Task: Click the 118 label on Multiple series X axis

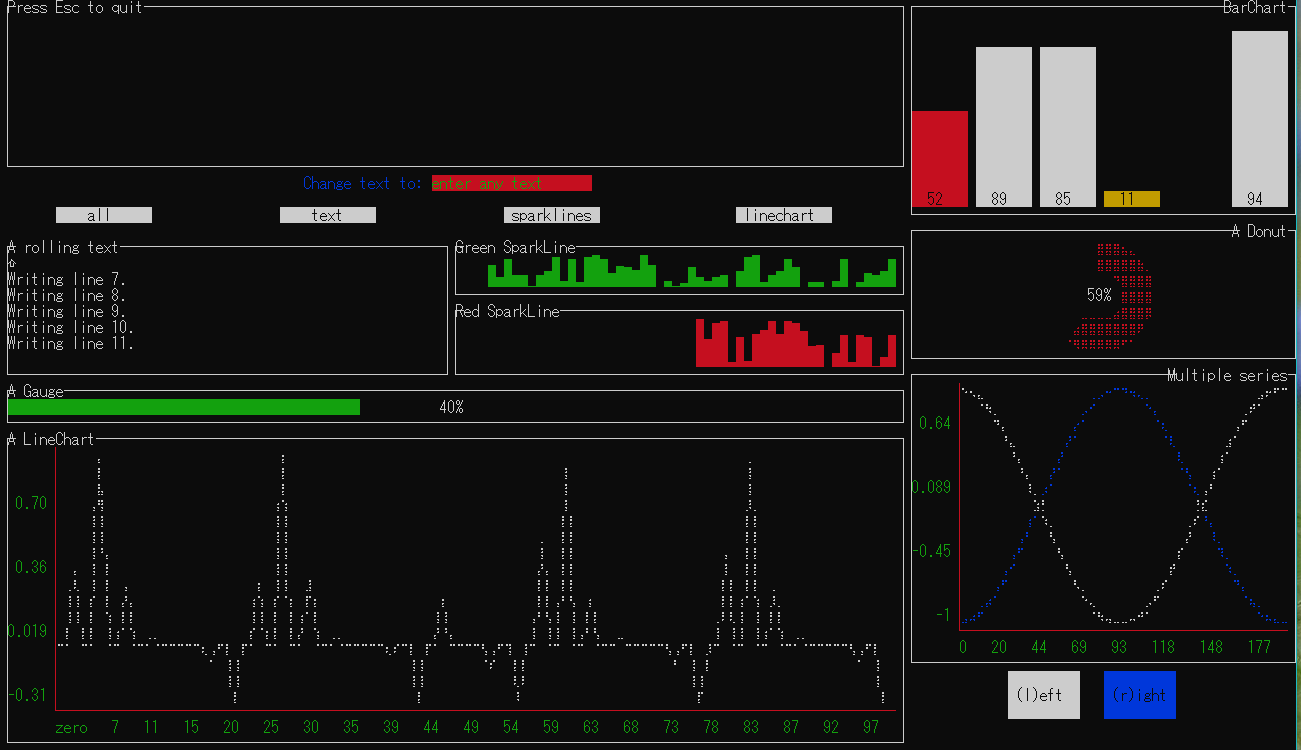Action: [1163, 647]
